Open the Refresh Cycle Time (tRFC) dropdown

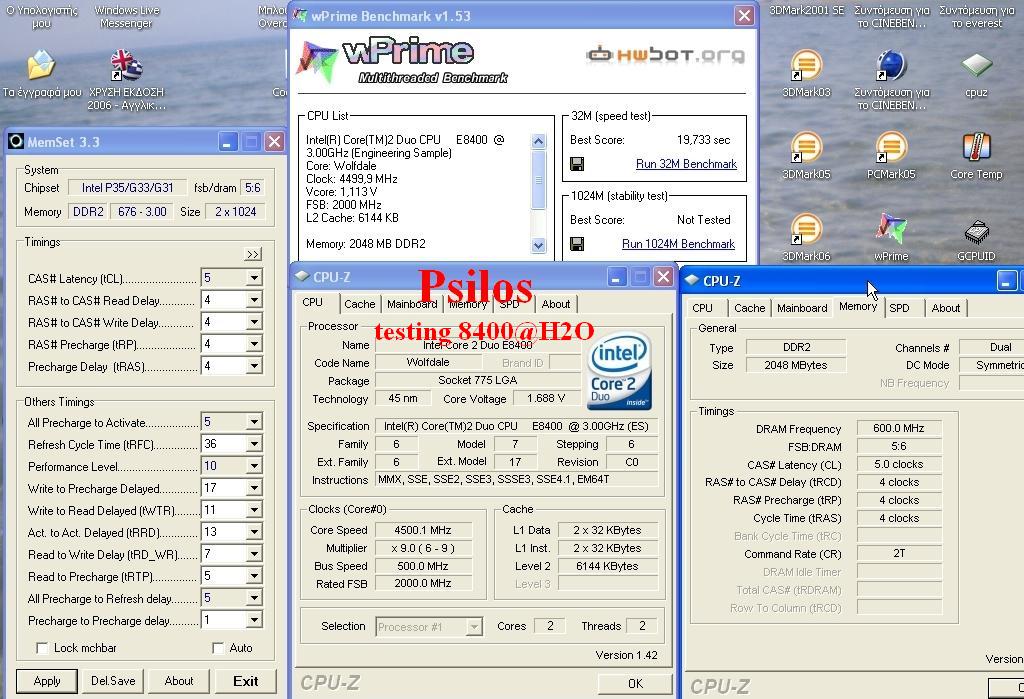point(254,444)
